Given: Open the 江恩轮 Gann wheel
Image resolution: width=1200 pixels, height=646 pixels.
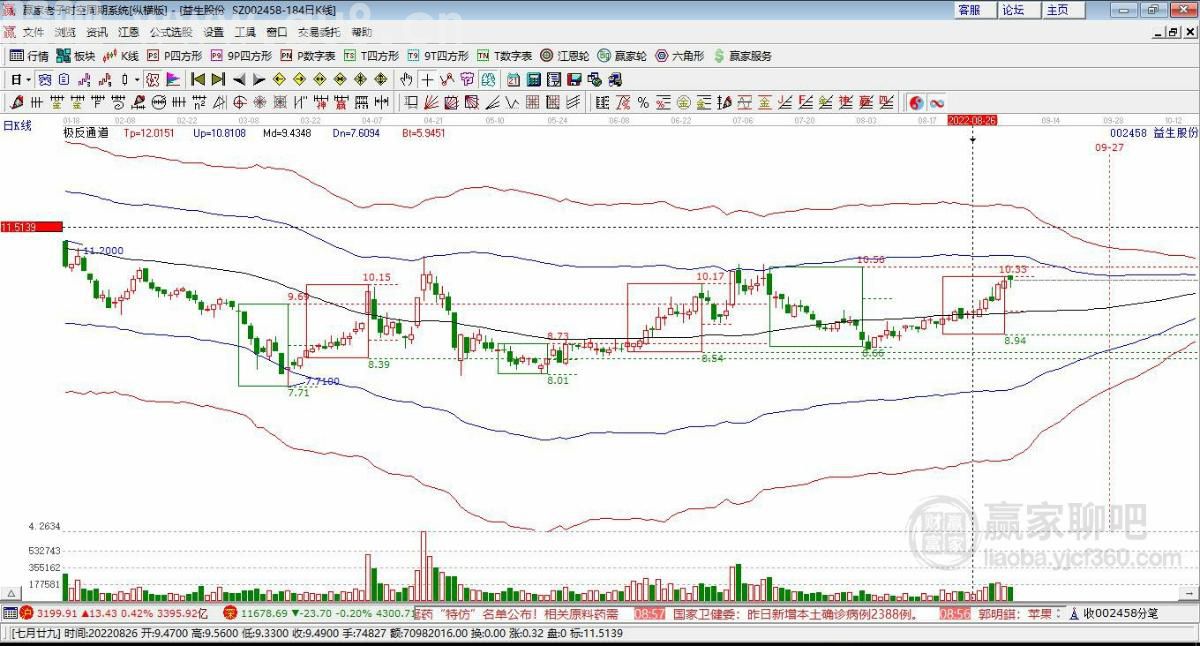Looking at the screenshot, I should [x=566, y=56].
